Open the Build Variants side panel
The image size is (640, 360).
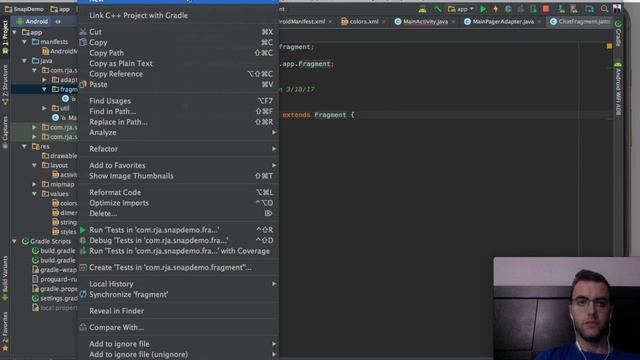(5, 278)
